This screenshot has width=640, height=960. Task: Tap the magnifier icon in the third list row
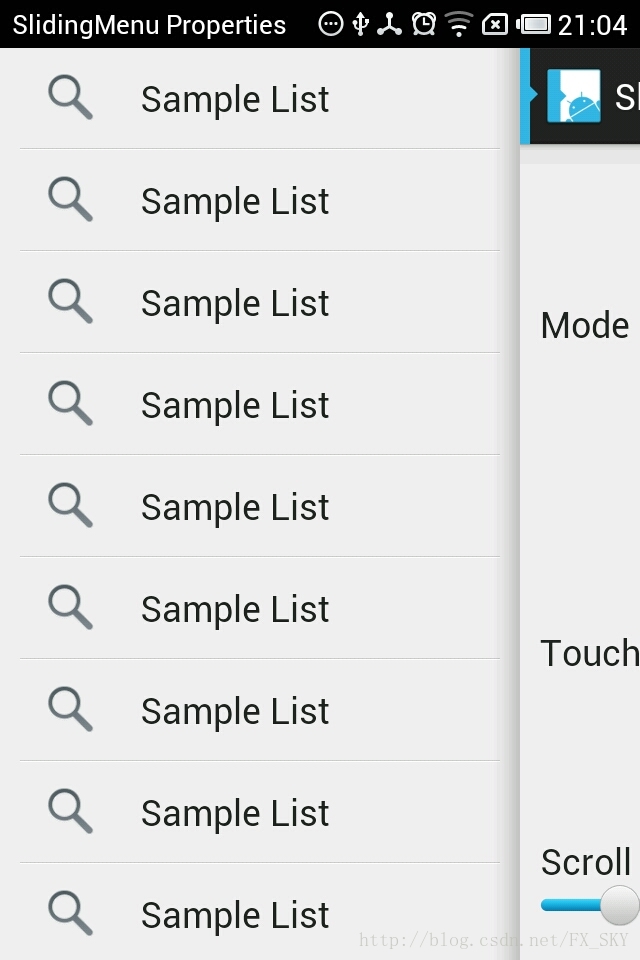(x=70, y=303)
